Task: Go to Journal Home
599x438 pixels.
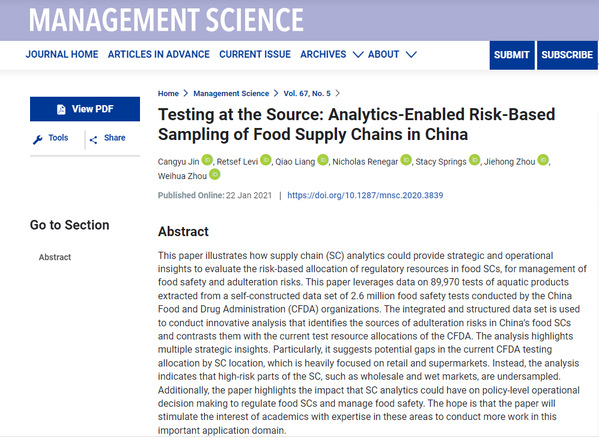Action: coord(62,54)
